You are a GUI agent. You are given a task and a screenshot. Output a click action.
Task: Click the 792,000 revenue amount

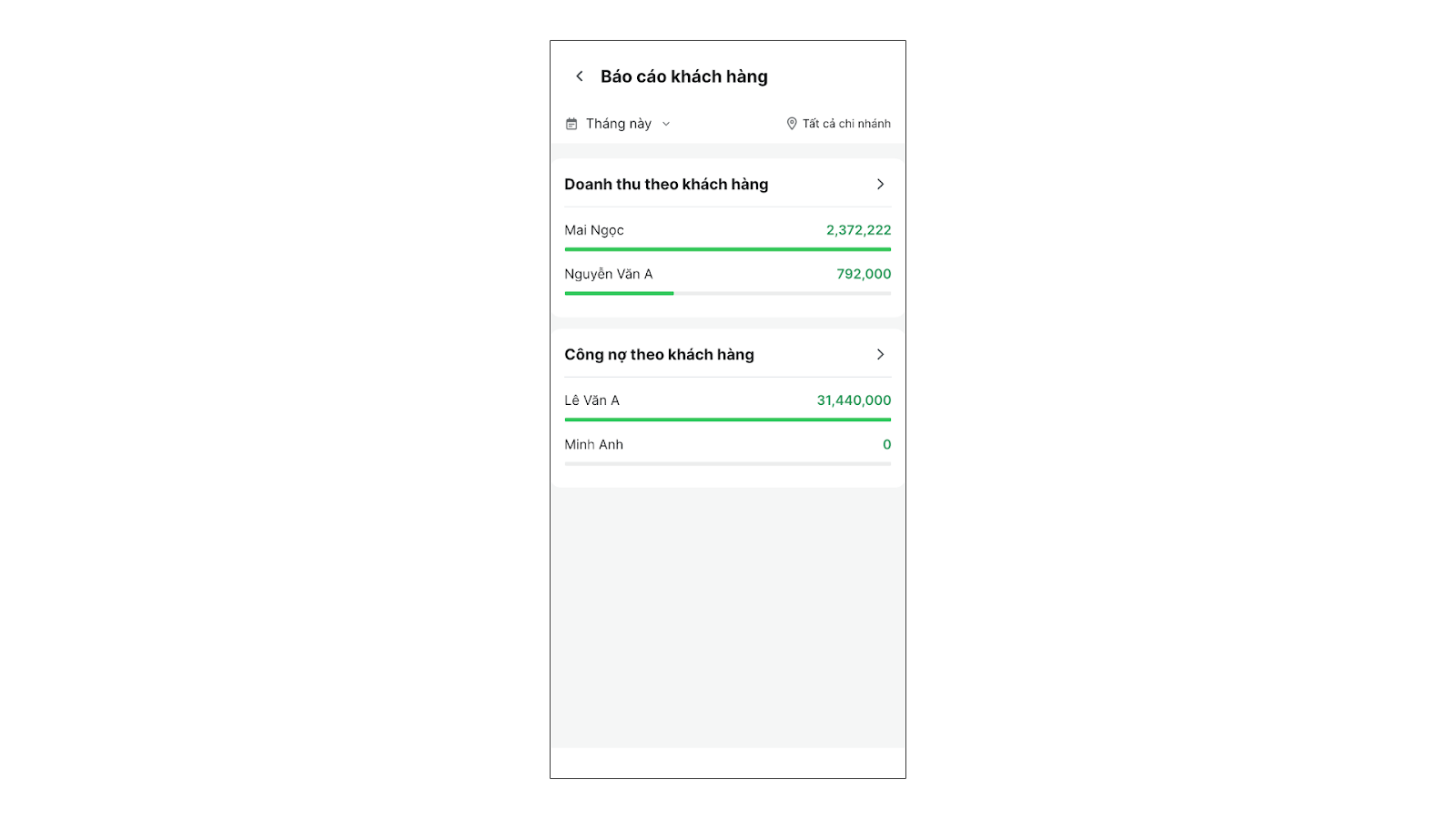pyautogui.click(x=864, y=274)
